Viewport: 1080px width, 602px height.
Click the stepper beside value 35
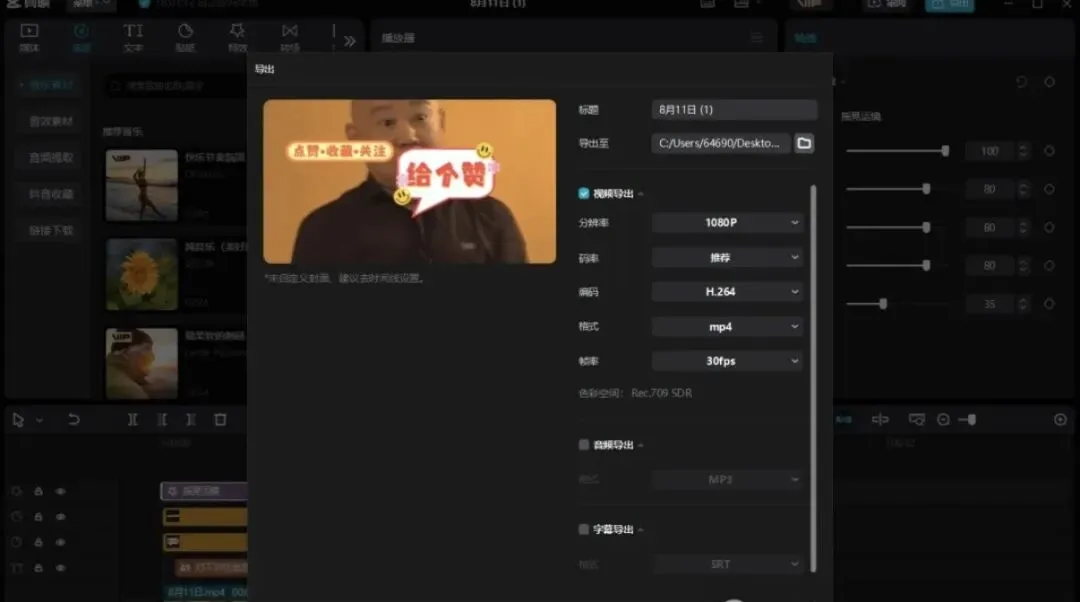1023,304
